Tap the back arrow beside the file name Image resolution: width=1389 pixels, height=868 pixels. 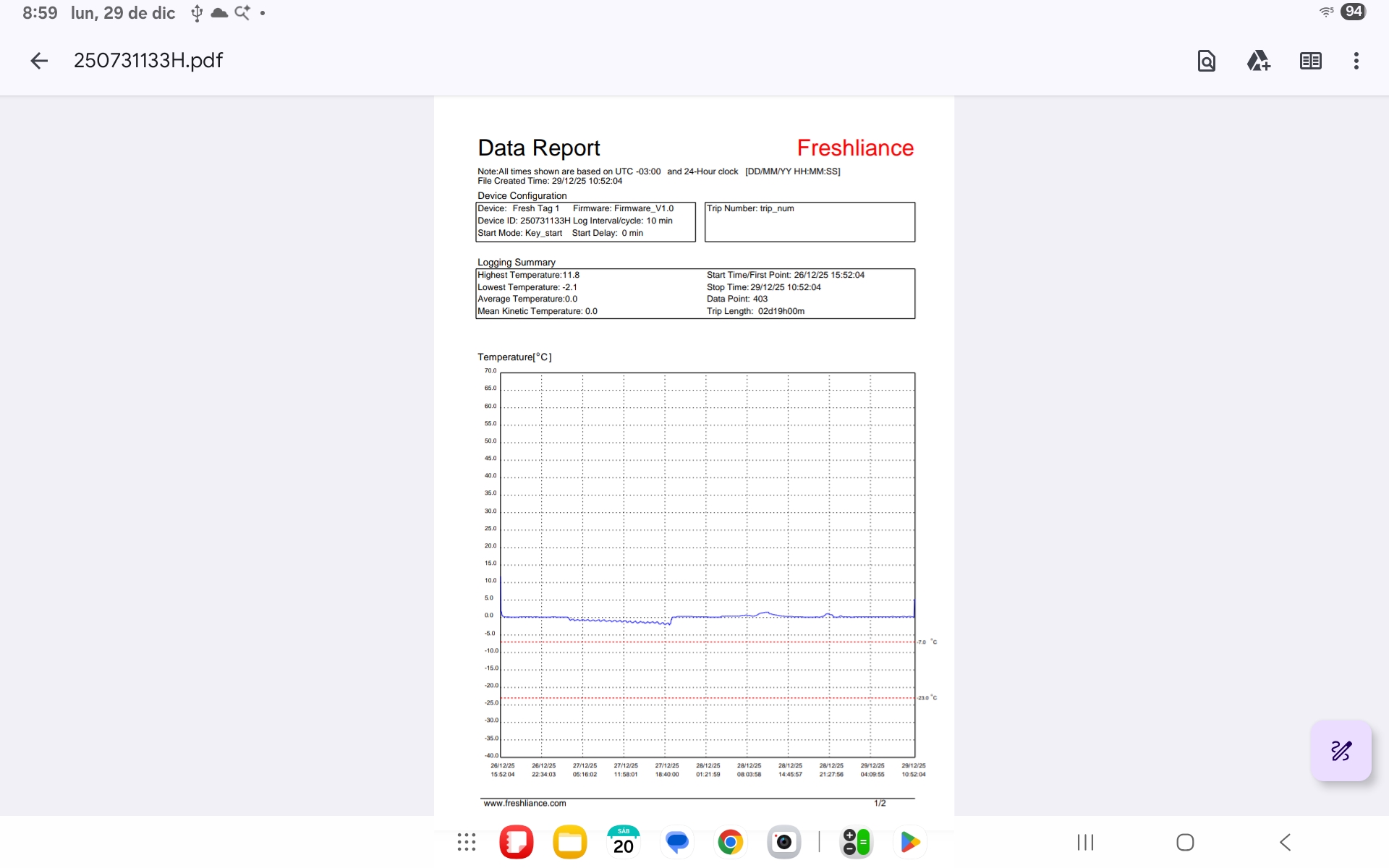point(39,61)
